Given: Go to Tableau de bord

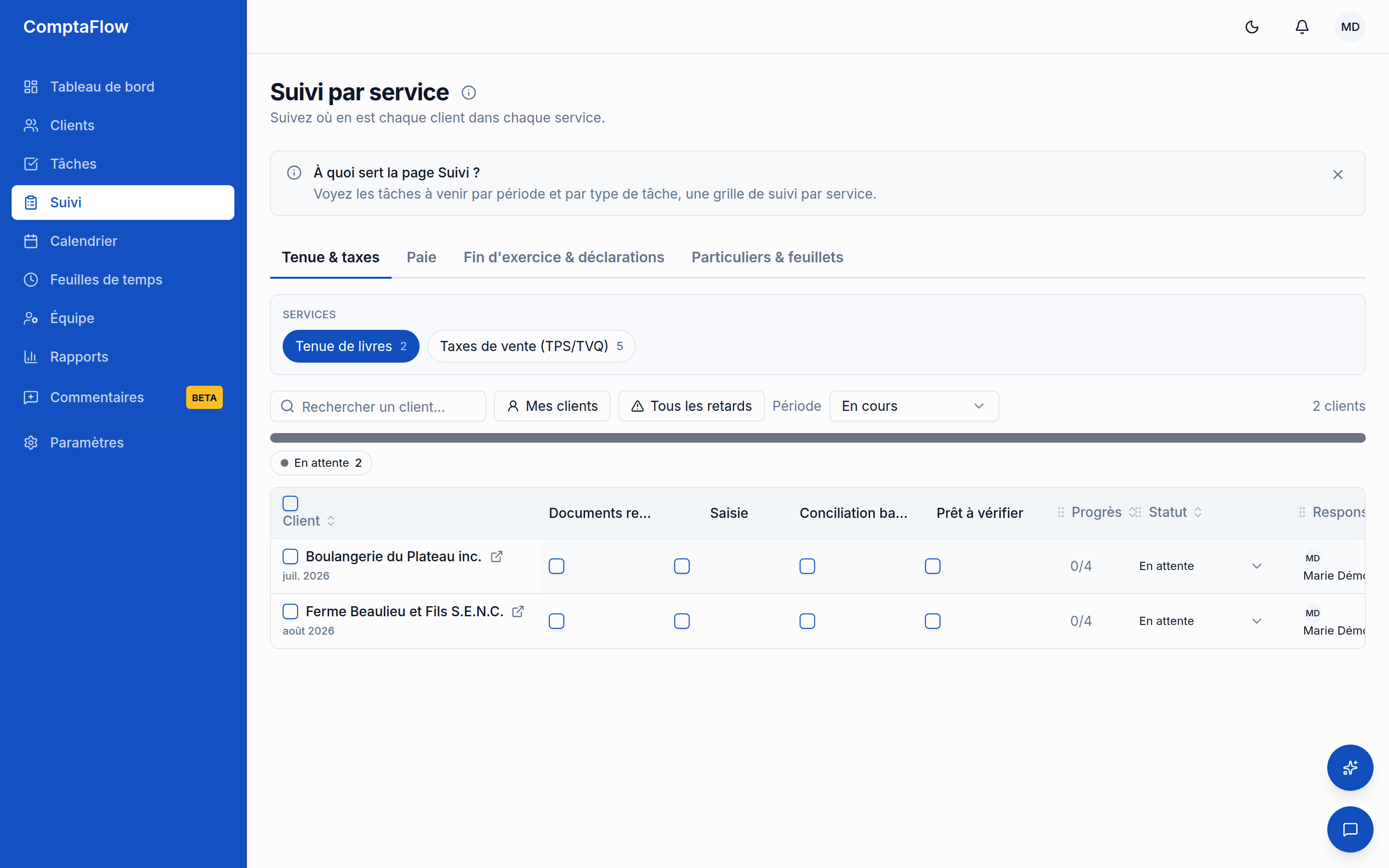Looking at the screenshot, I should click(123, 87).
